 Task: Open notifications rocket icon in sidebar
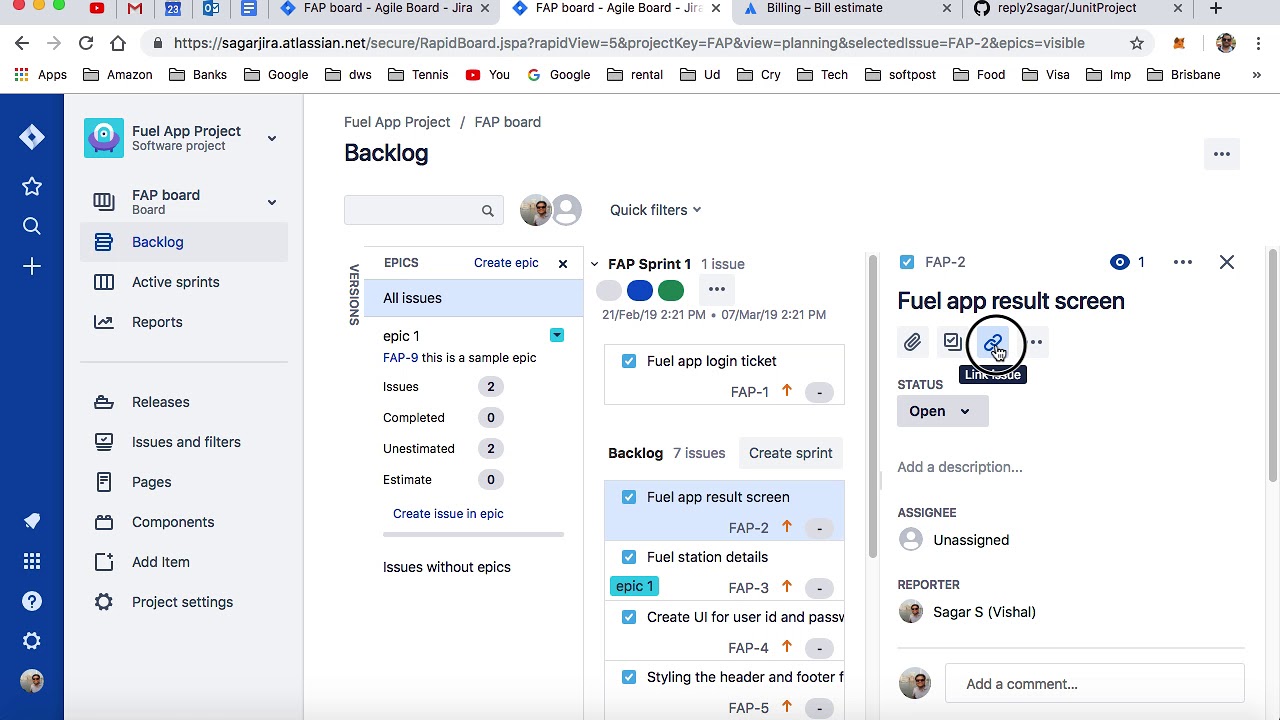click(x=32, y=521)
